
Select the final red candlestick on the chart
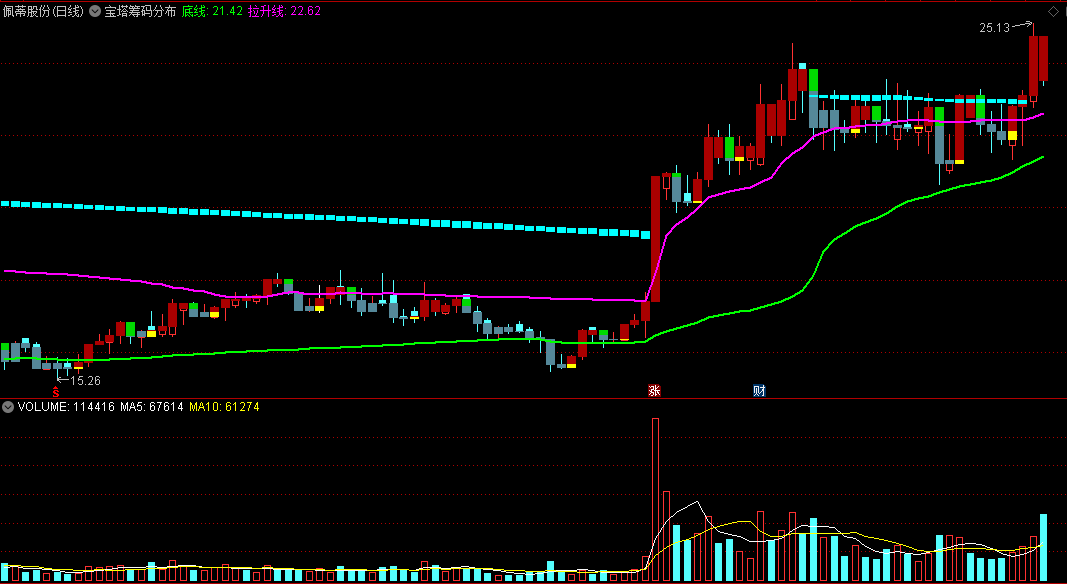(1043, 59)
